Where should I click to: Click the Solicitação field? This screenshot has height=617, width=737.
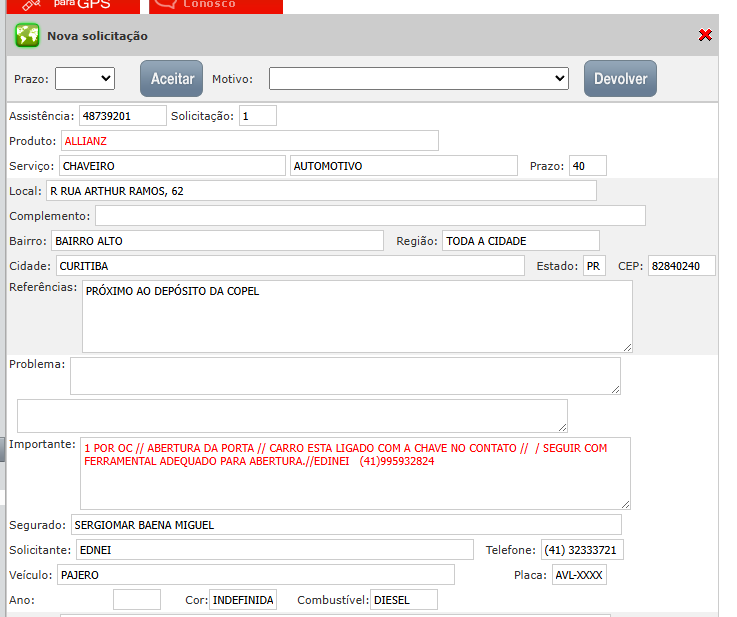click(258, 116)
